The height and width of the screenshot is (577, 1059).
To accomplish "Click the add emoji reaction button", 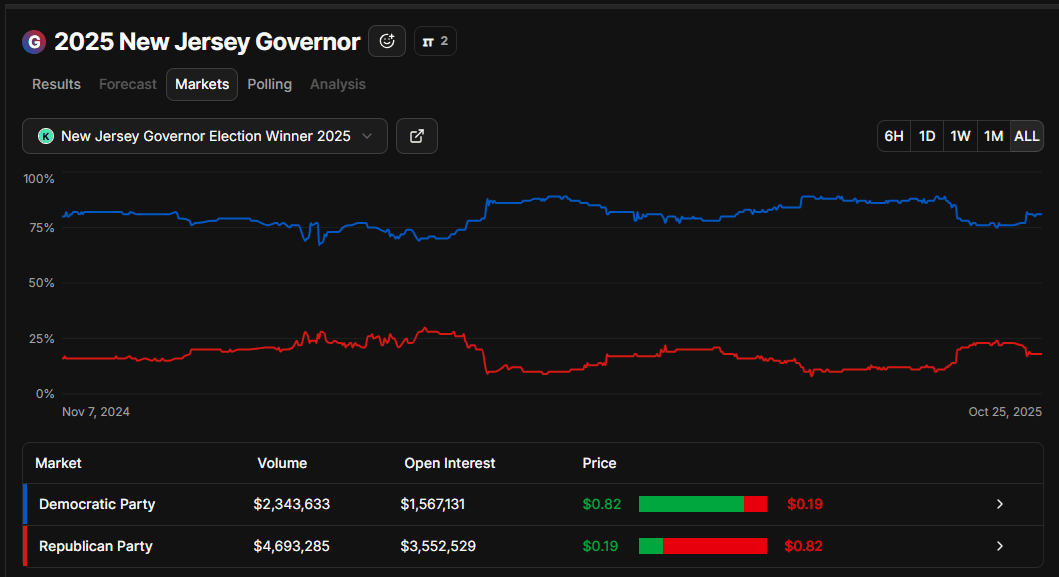I will (387, 41).
